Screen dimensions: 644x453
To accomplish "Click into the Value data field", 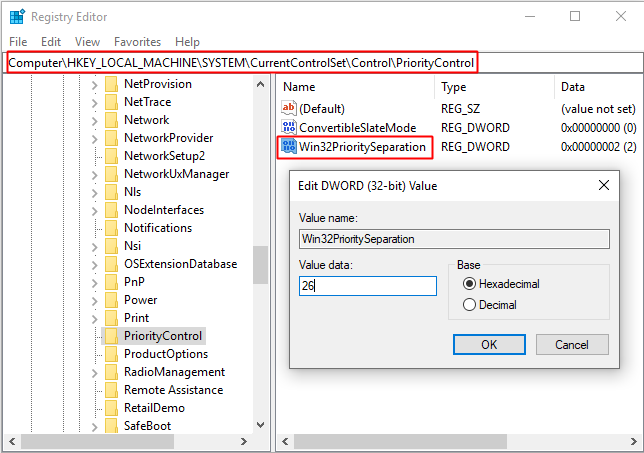I will (368, 285).
